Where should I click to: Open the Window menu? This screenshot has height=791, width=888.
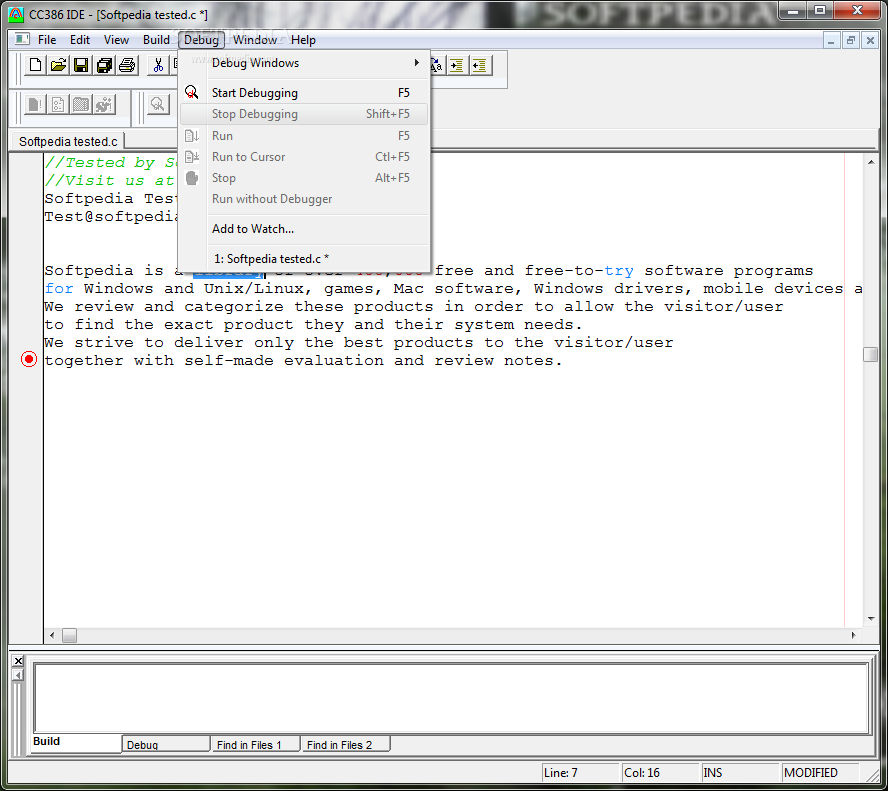pyautogui.click(x=255, y=40)
